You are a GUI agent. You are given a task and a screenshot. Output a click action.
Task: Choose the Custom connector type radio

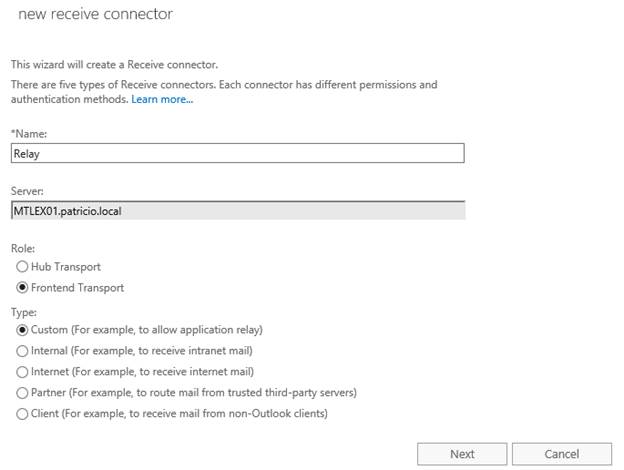tap(22, 330)
